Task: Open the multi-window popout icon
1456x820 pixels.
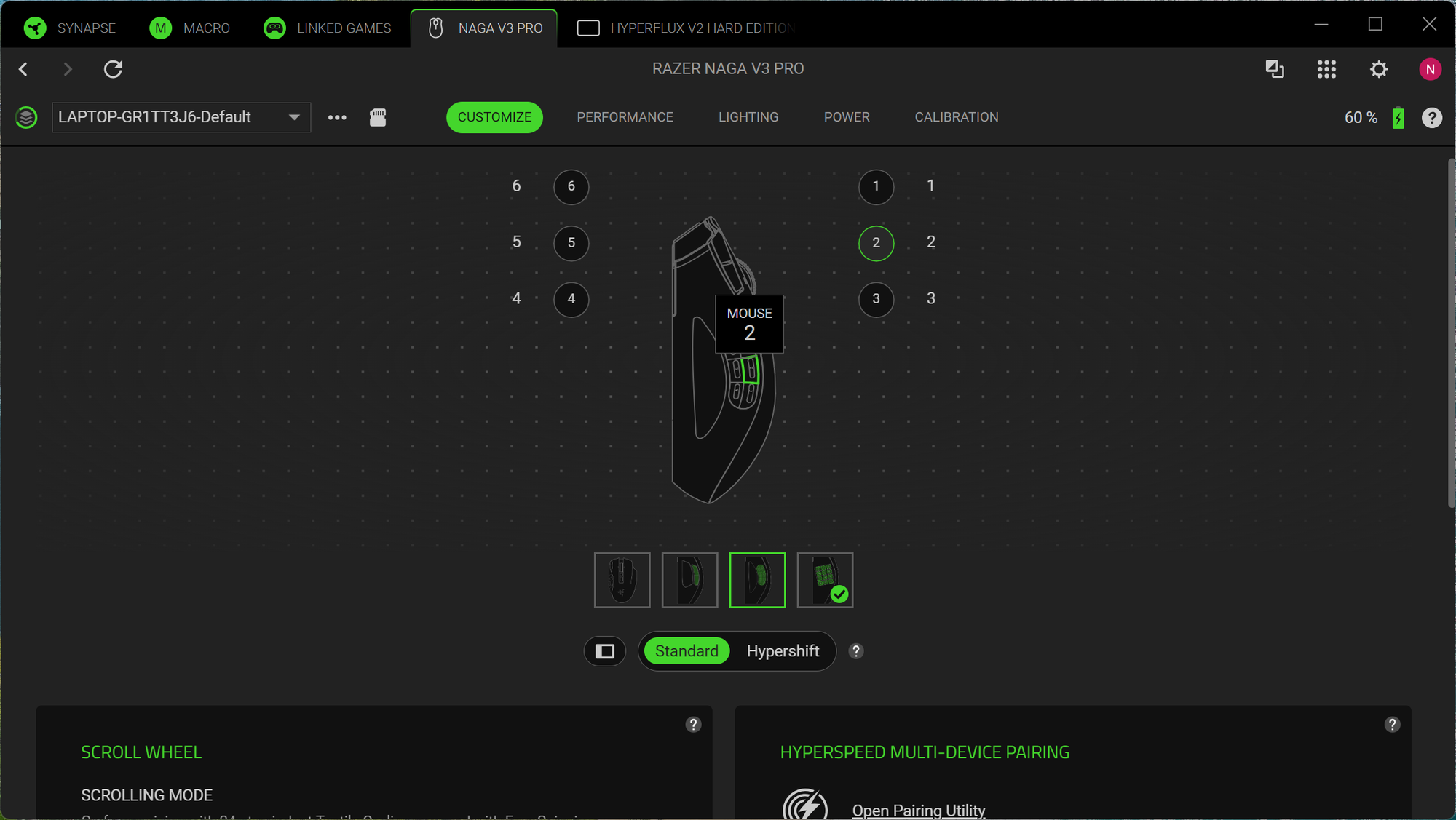Action: click(1275, 69)
